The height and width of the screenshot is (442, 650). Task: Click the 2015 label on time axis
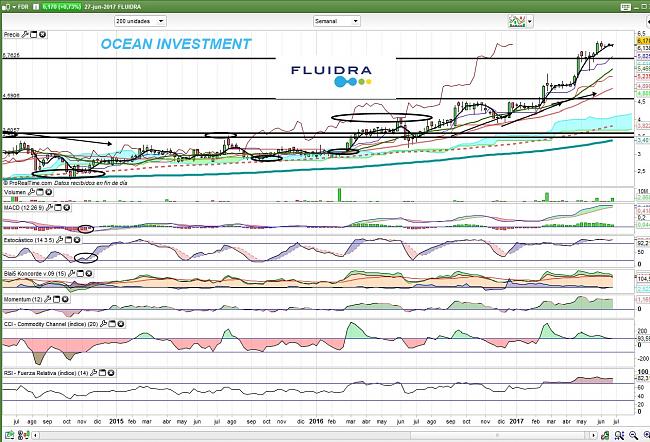[x=116, y=421]
